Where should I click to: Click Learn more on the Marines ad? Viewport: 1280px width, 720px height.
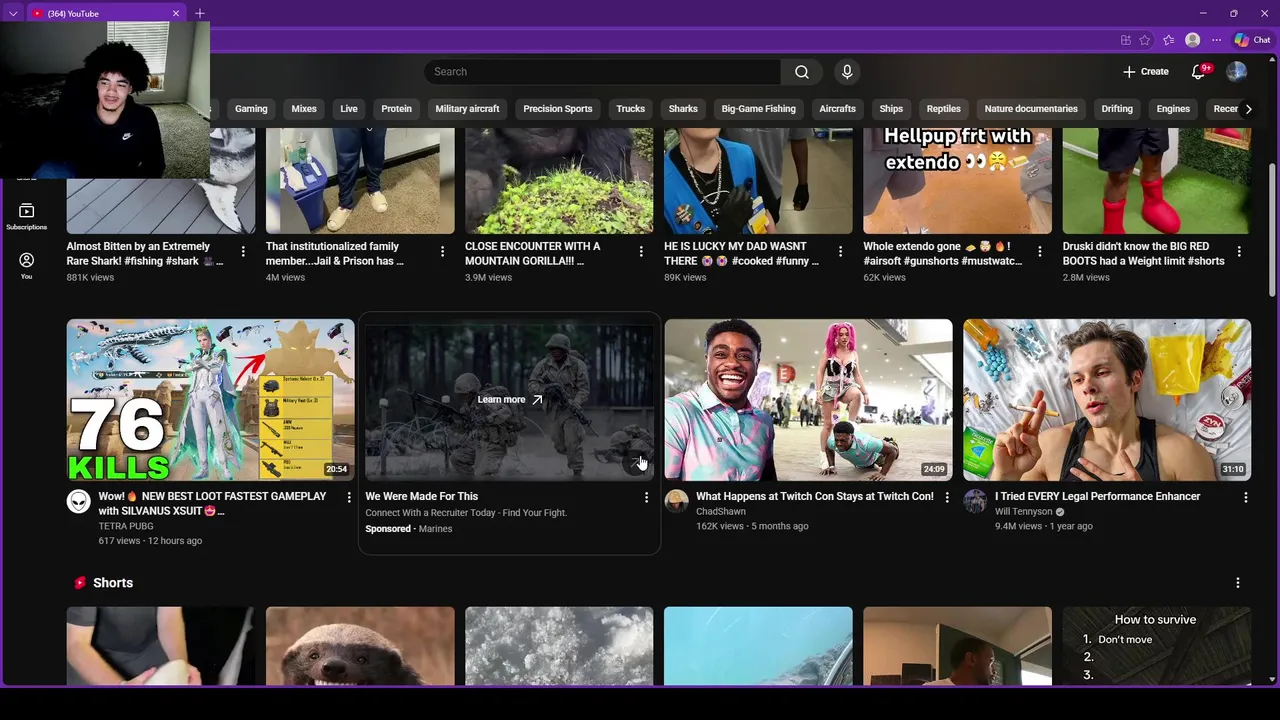[x=509, y=400]
